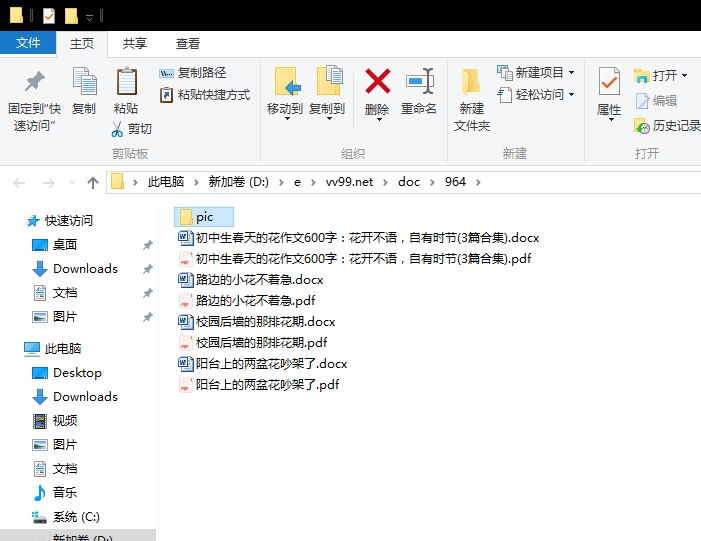Screen dimensions: 701x541
Task: Click the Back navigation arrow
Action: click(x=19, y=182)
